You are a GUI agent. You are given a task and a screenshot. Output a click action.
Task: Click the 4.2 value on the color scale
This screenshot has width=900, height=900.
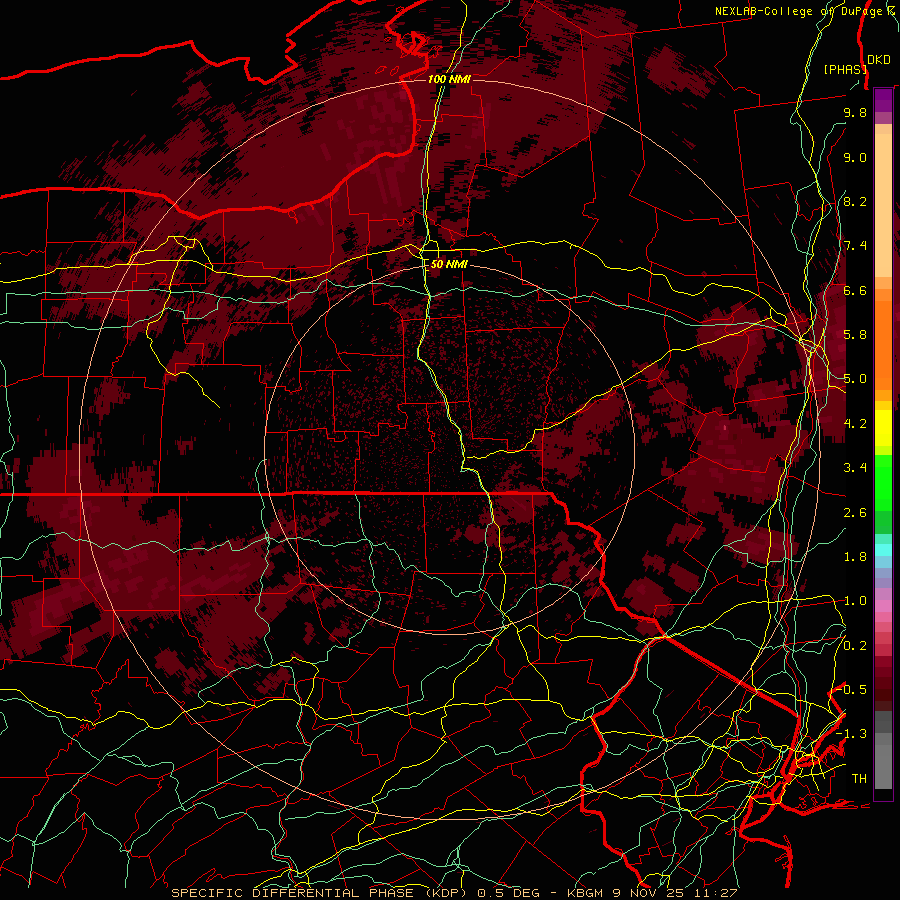(855, 424)
